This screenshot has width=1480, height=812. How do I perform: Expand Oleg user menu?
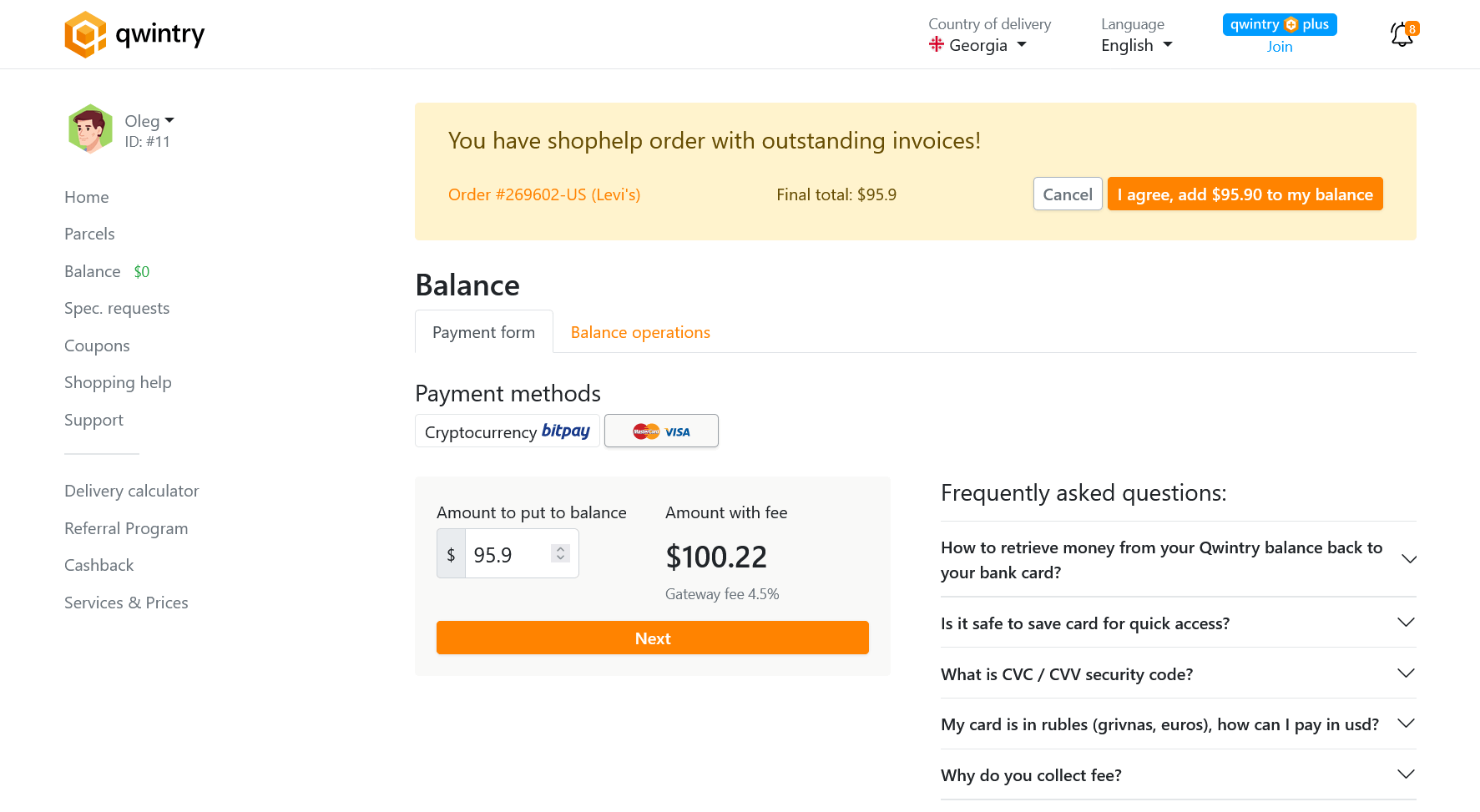click(150, 121)
